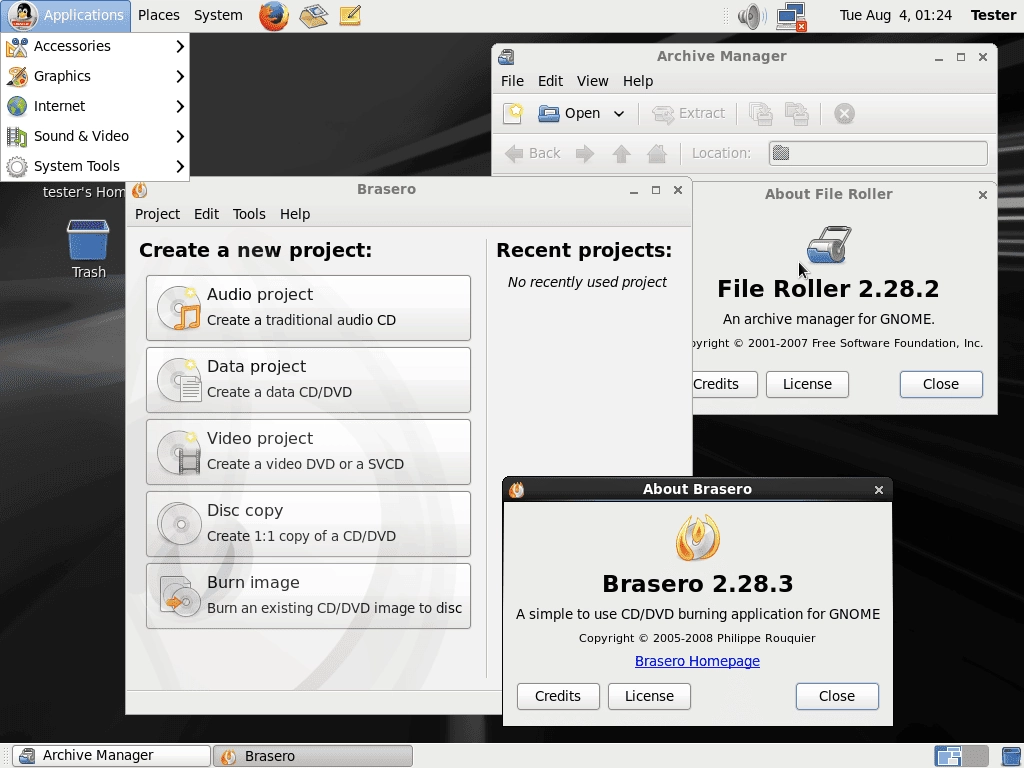This screenshot has width=1024, height=768.
Task: Click the volume speaker icon
Action: coord(752,16)
